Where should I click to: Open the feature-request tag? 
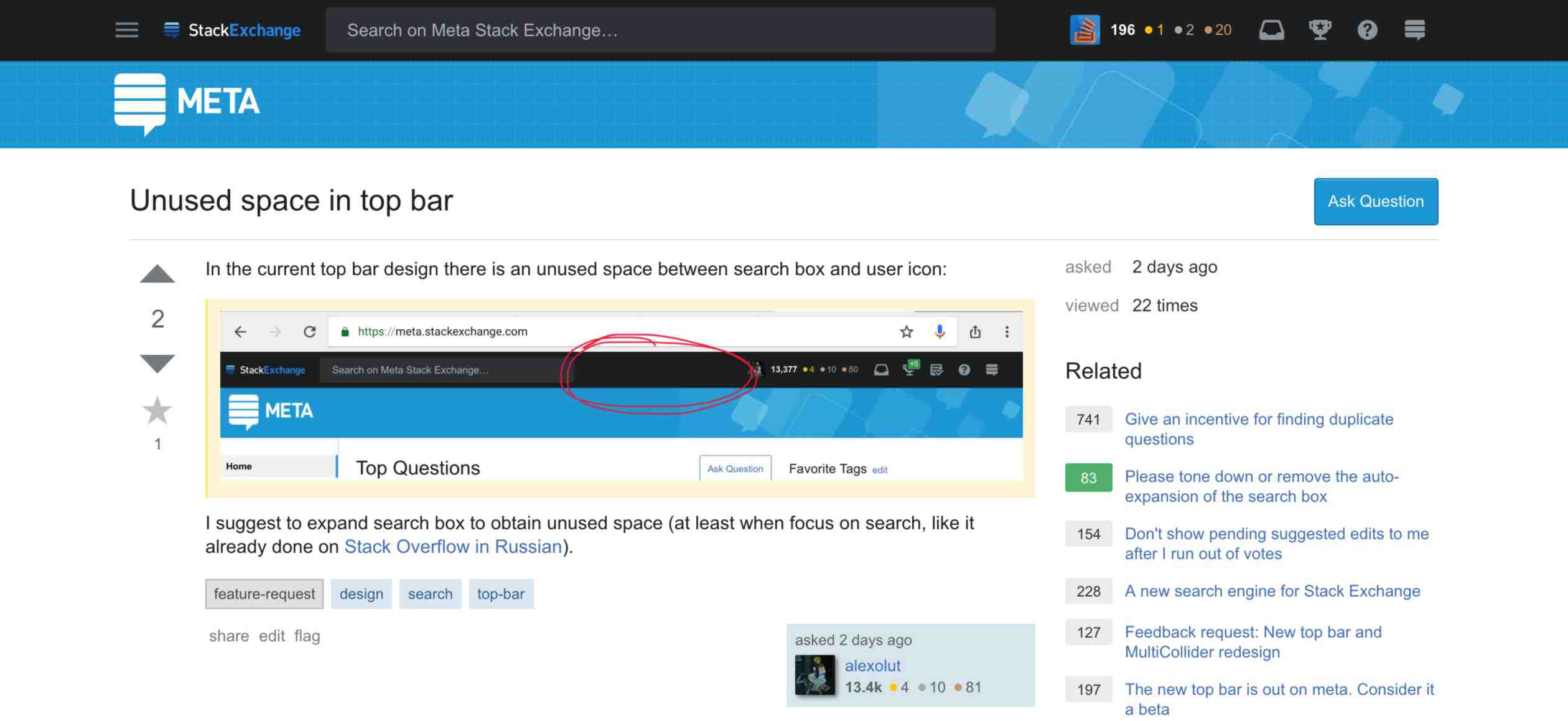264,593
